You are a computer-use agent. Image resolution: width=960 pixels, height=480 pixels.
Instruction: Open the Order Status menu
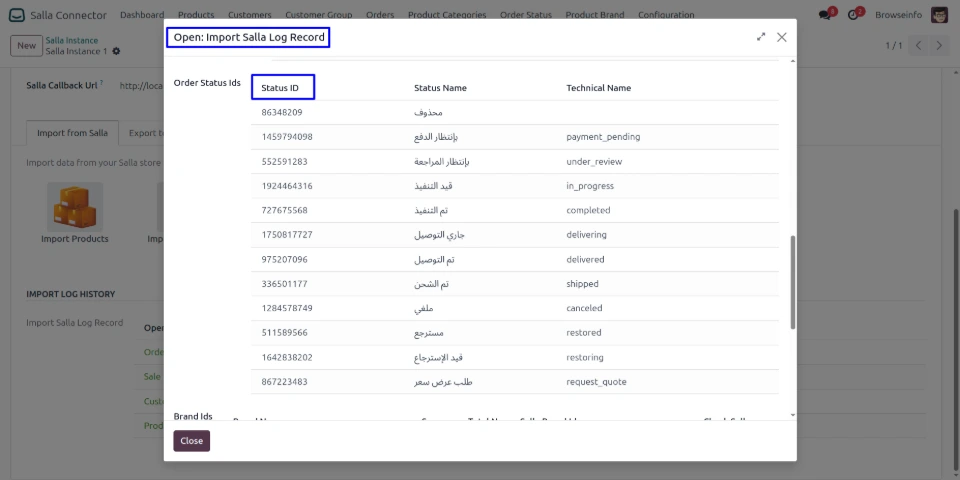[x=525, y=15]
